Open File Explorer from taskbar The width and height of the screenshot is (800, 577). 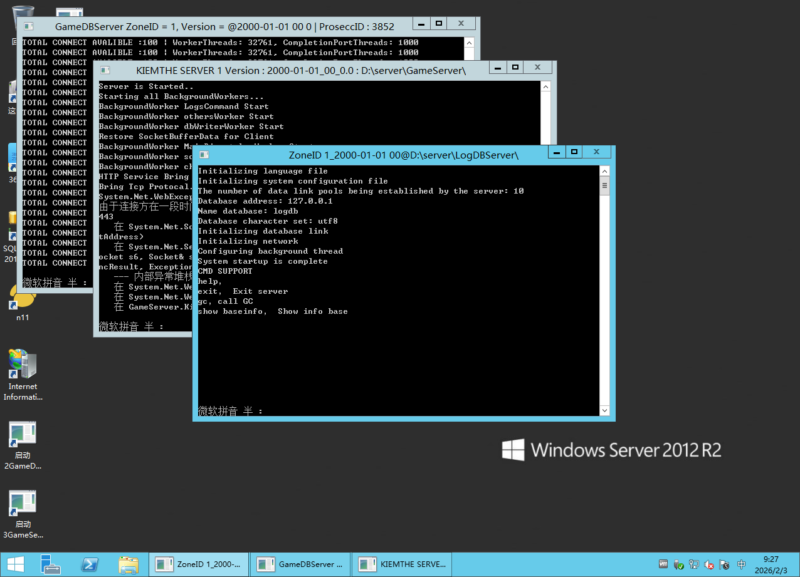click(128, 564)
